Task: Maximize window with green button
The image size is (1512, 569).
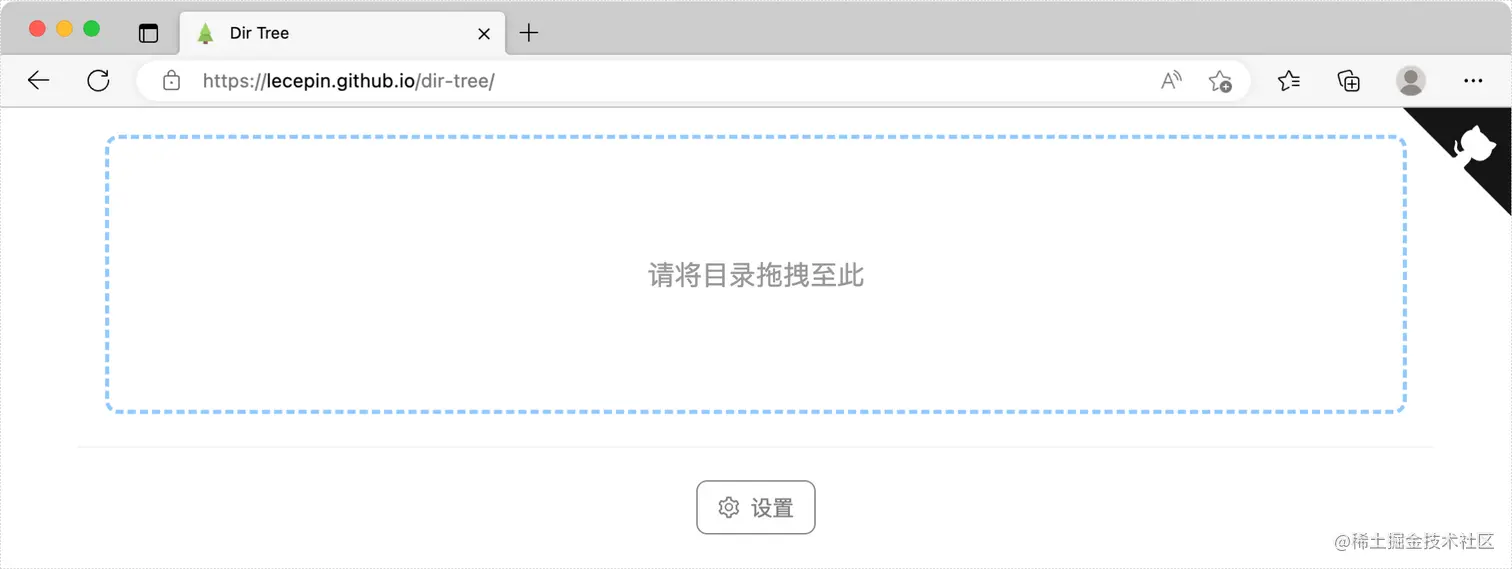Action: pyautogui.click(x=91, y=28)
